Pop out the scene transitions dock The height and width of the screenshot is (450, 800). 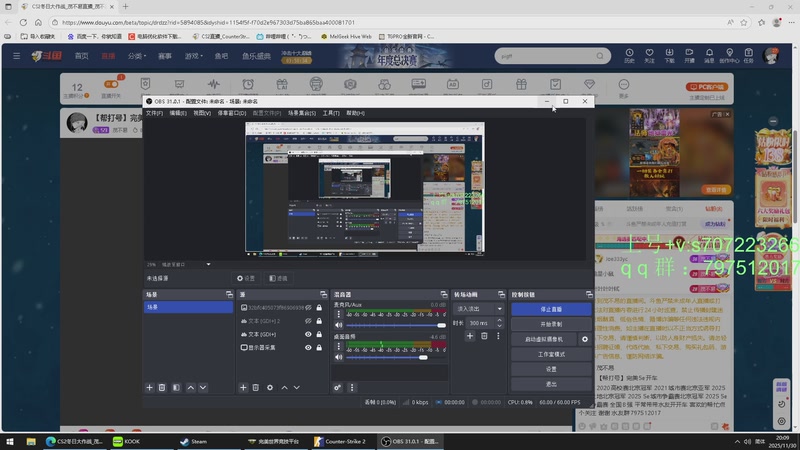[x=501, y=294]
